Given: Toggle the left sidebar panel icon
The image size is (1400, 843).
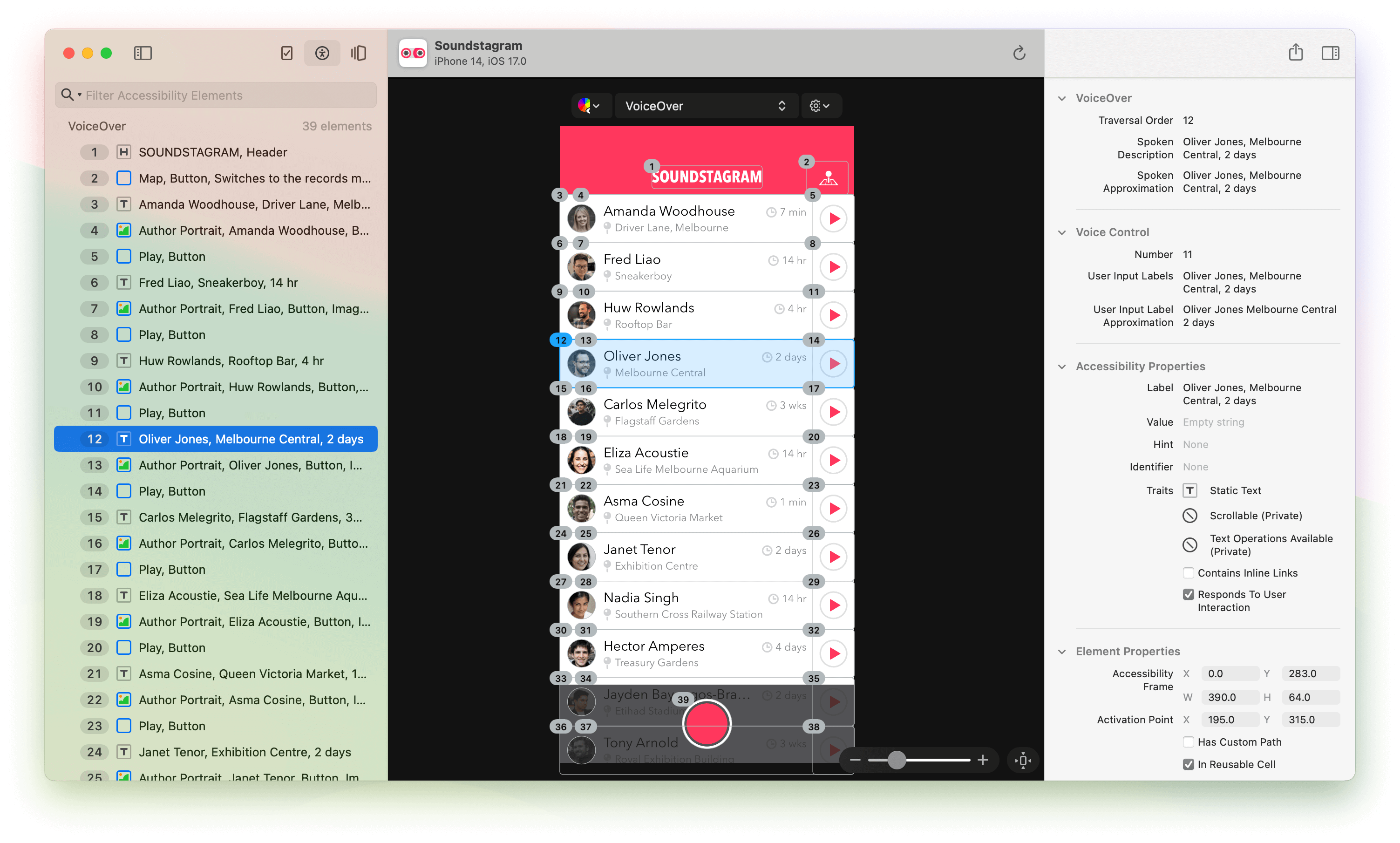Looking at the screenshot, I should pyautogui.click(x=143, y=54).
